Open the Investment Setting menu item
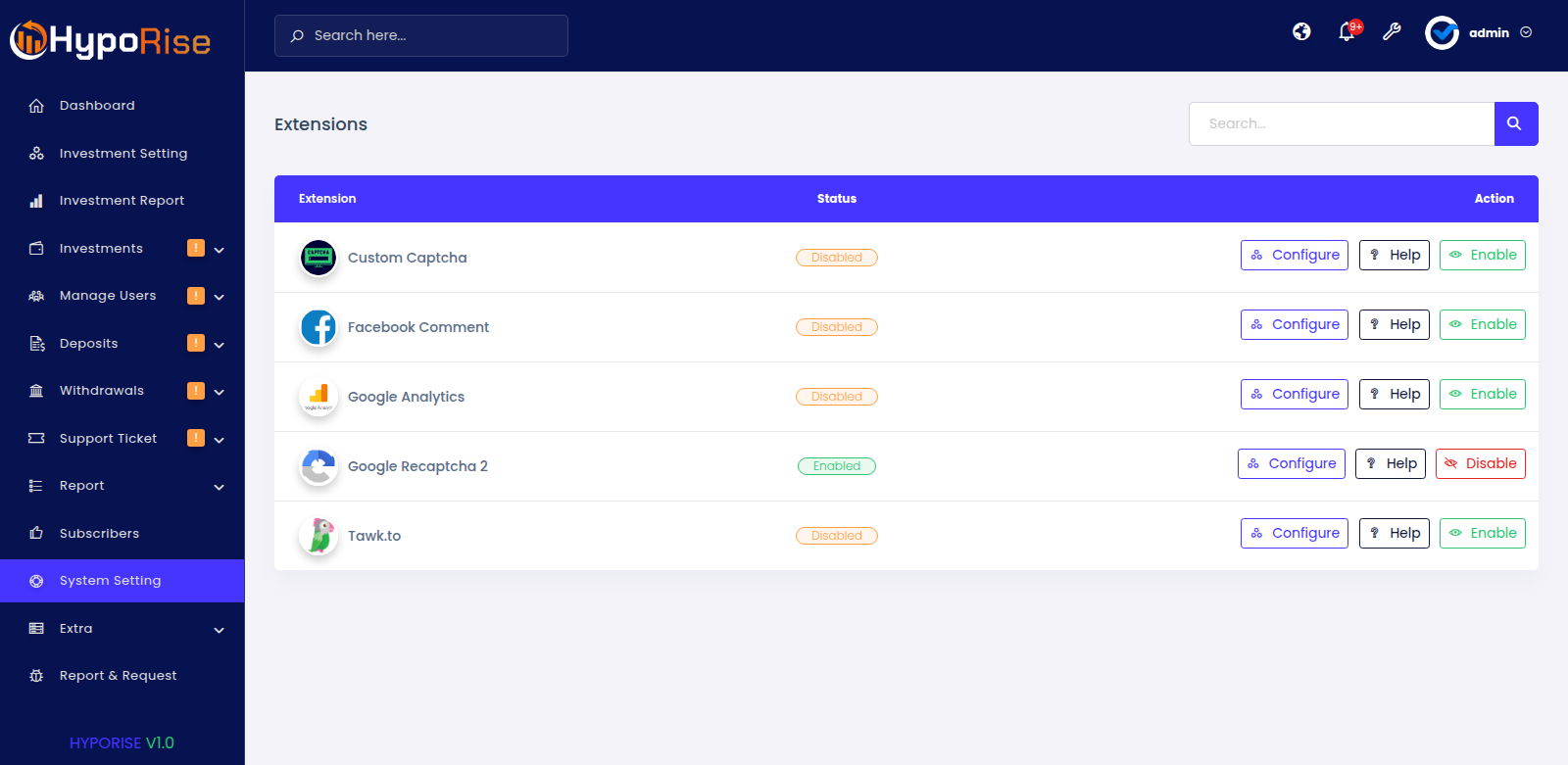Viewport: 1568px width, 765px height. click(122, 153)
